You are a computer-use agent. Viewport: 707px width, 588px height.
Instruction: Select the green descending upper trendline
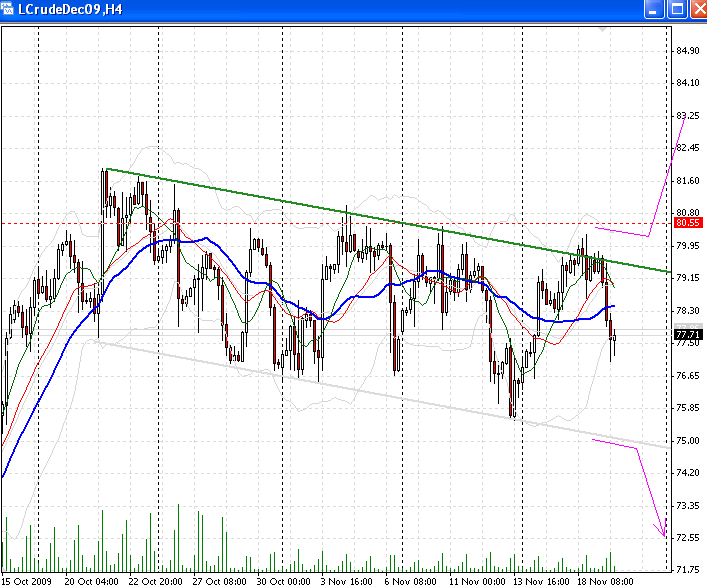coord(388,220)
